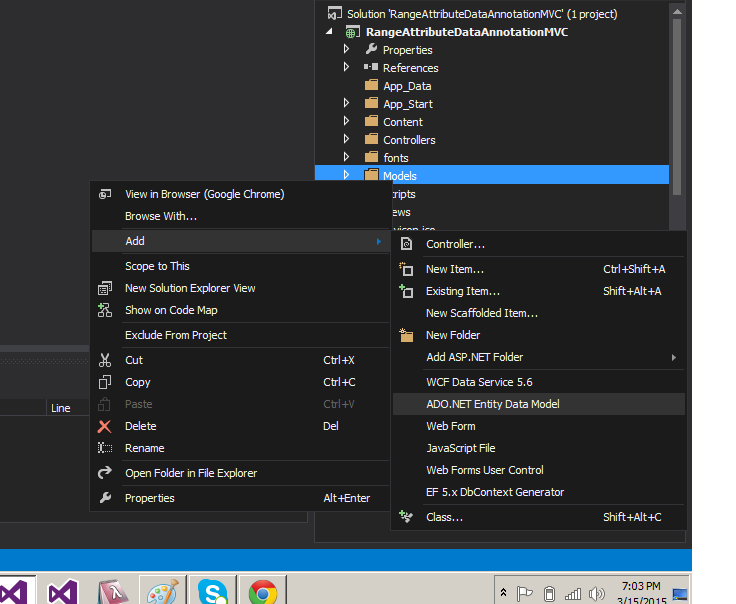Open the Add ASP.NET Folder submenu
Viewport: 736px width, 604px height.
(538, 357)
